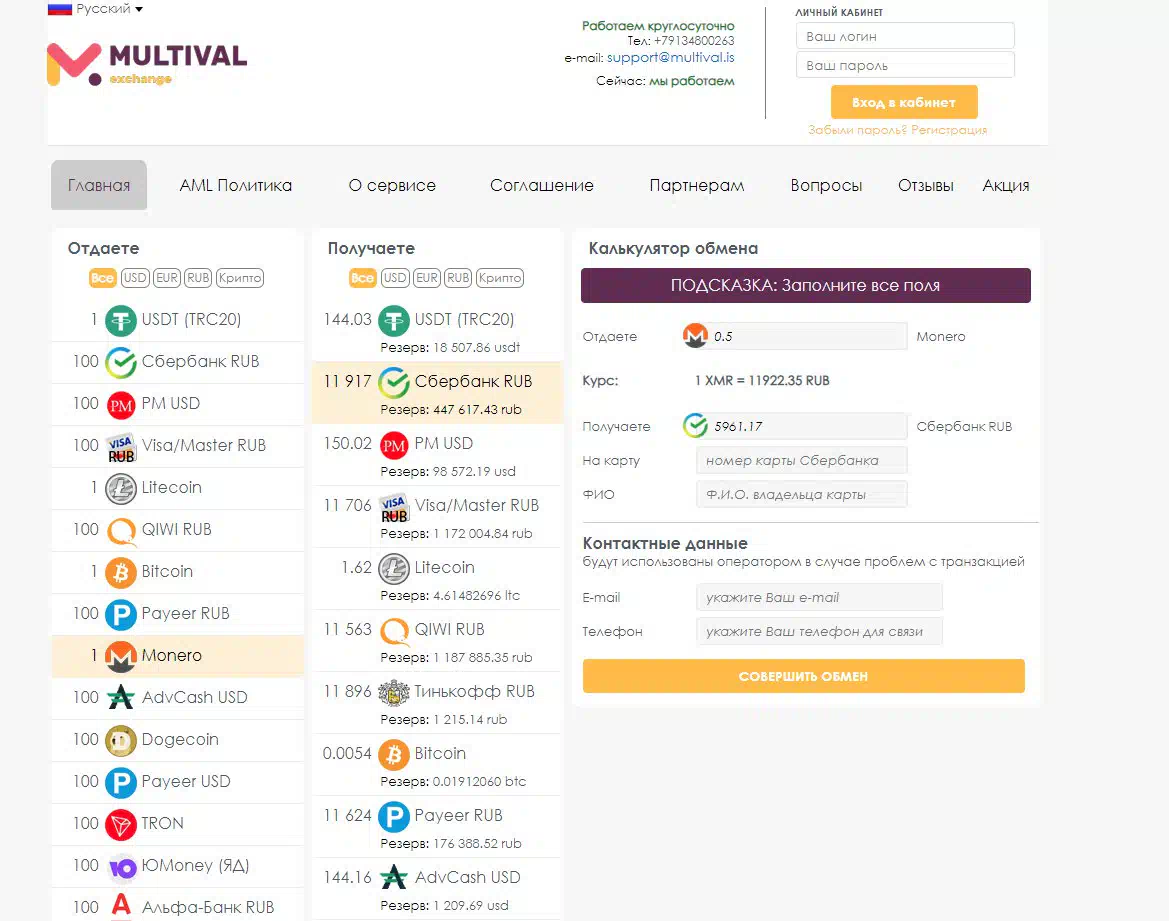Pick Visa/Master RUB icon in Получаете list
Screen dimensions: 1169x921
click(394, 507)
